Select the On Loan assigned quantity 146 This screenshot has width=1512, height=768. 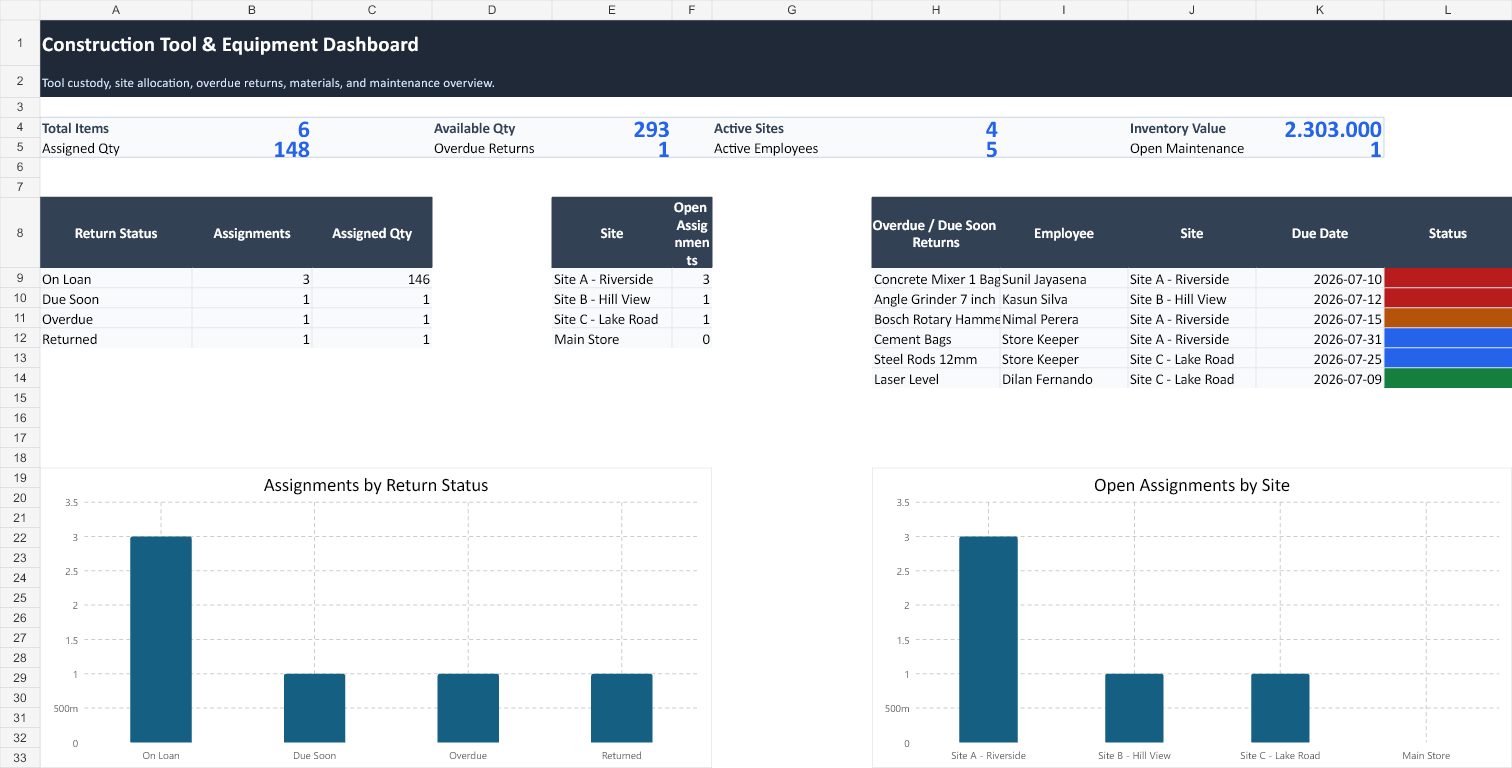point(372,279)
